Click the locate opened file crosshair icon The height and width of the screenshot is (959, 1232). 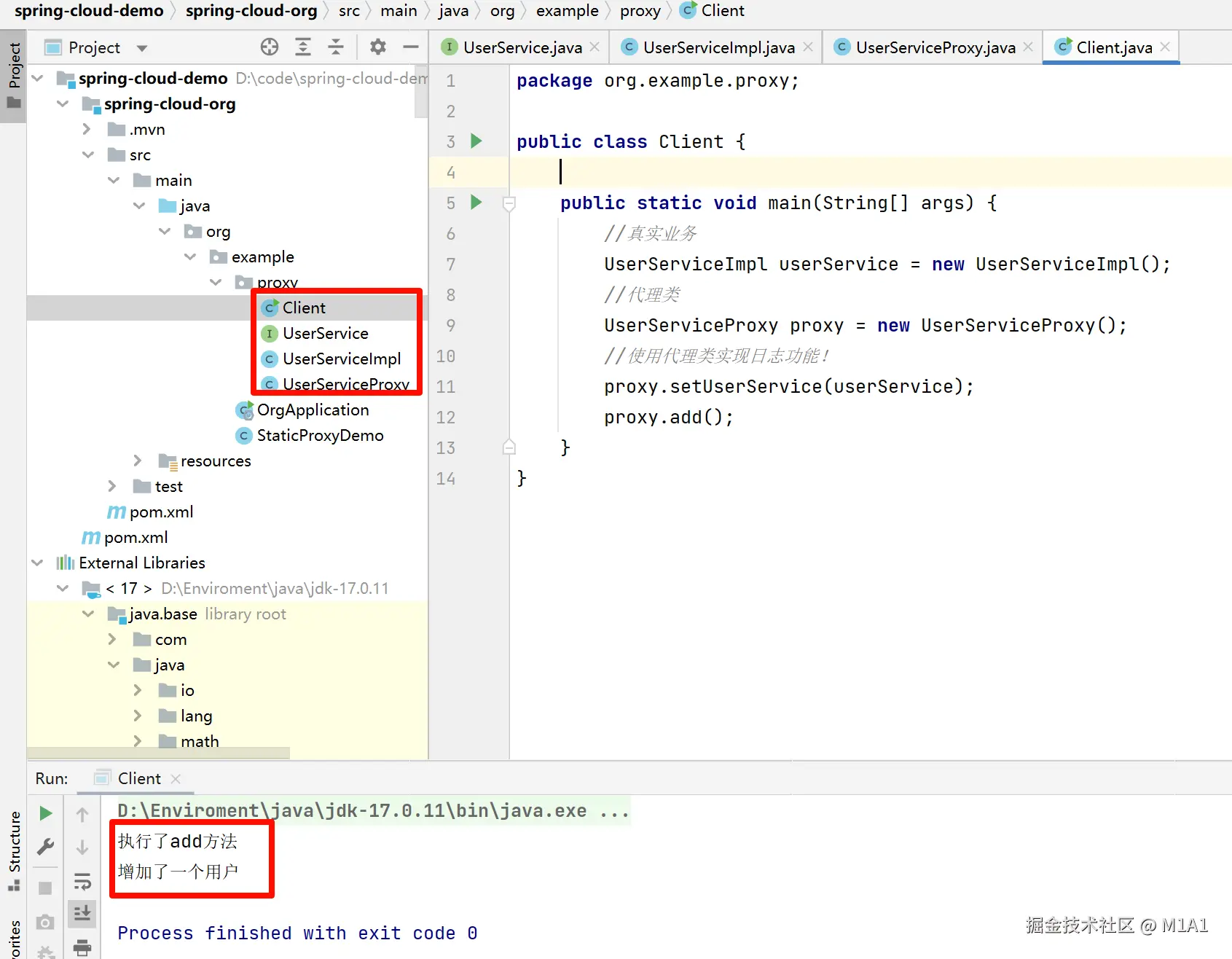coord(270,47)
